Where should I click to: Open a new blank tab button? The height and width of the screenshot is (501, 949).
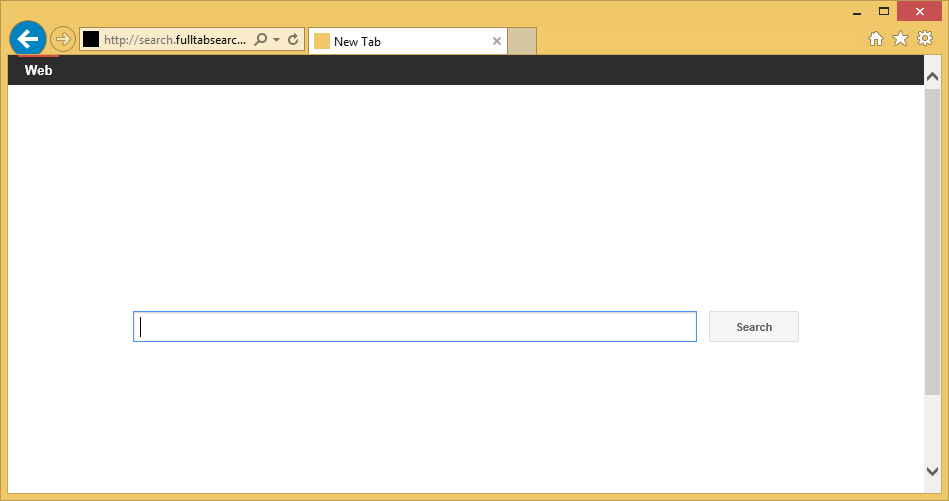[522, 41]
